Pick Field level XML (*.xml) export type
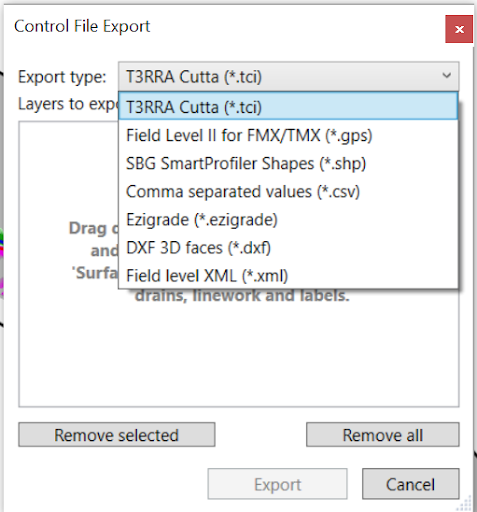Viewport: 477px width, 512px height. [288, 276]
